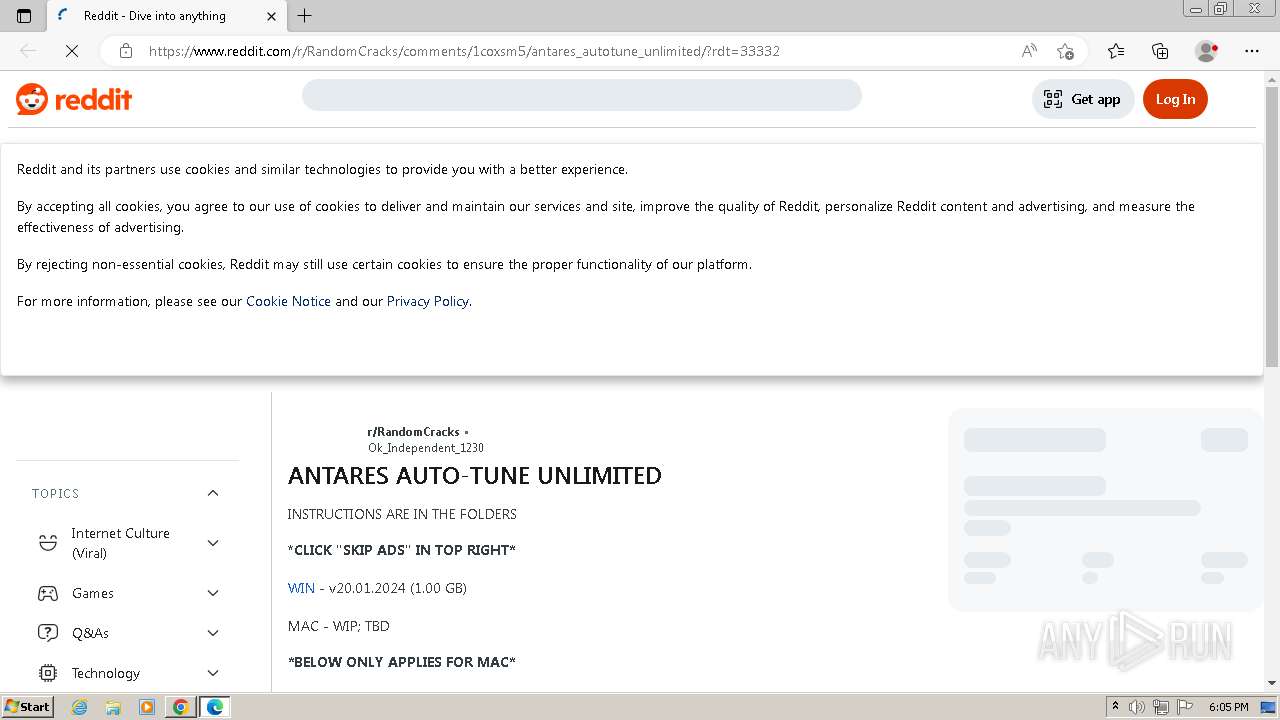
Task: Open Action Center flag icon
Action: tap(1183, 707)
